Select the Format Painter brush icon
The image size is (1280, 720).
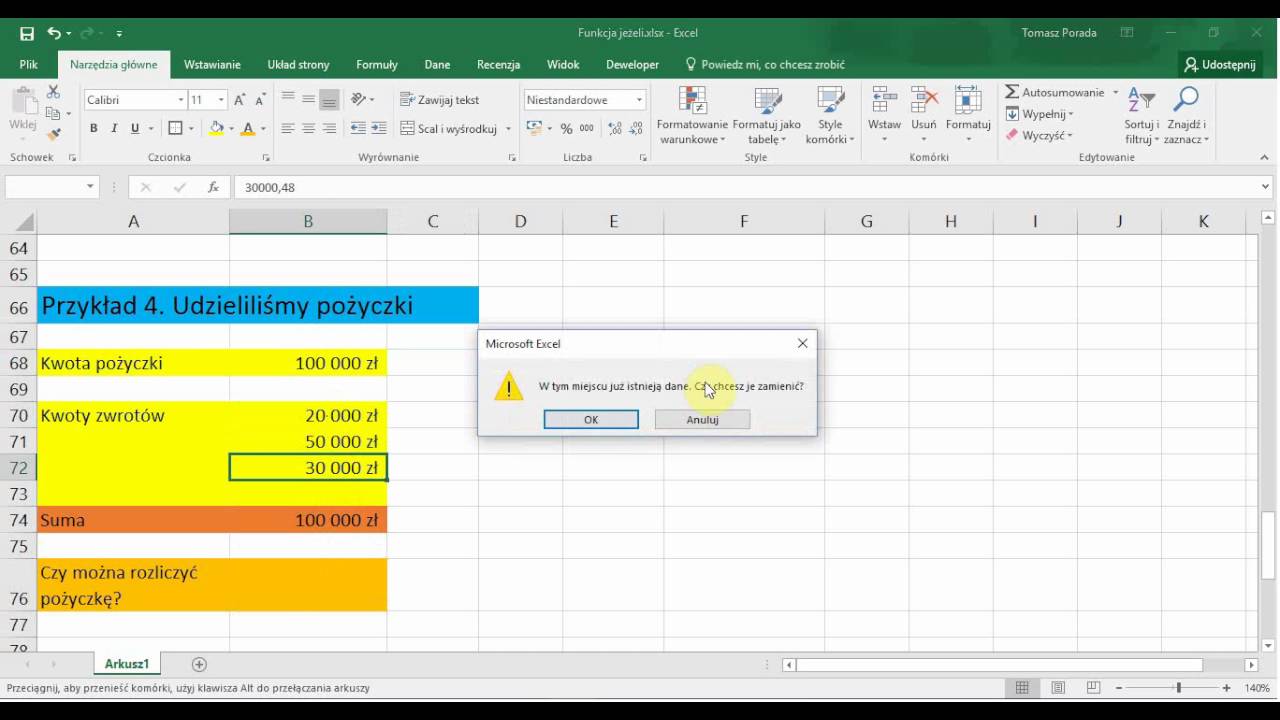coord(53,134)
